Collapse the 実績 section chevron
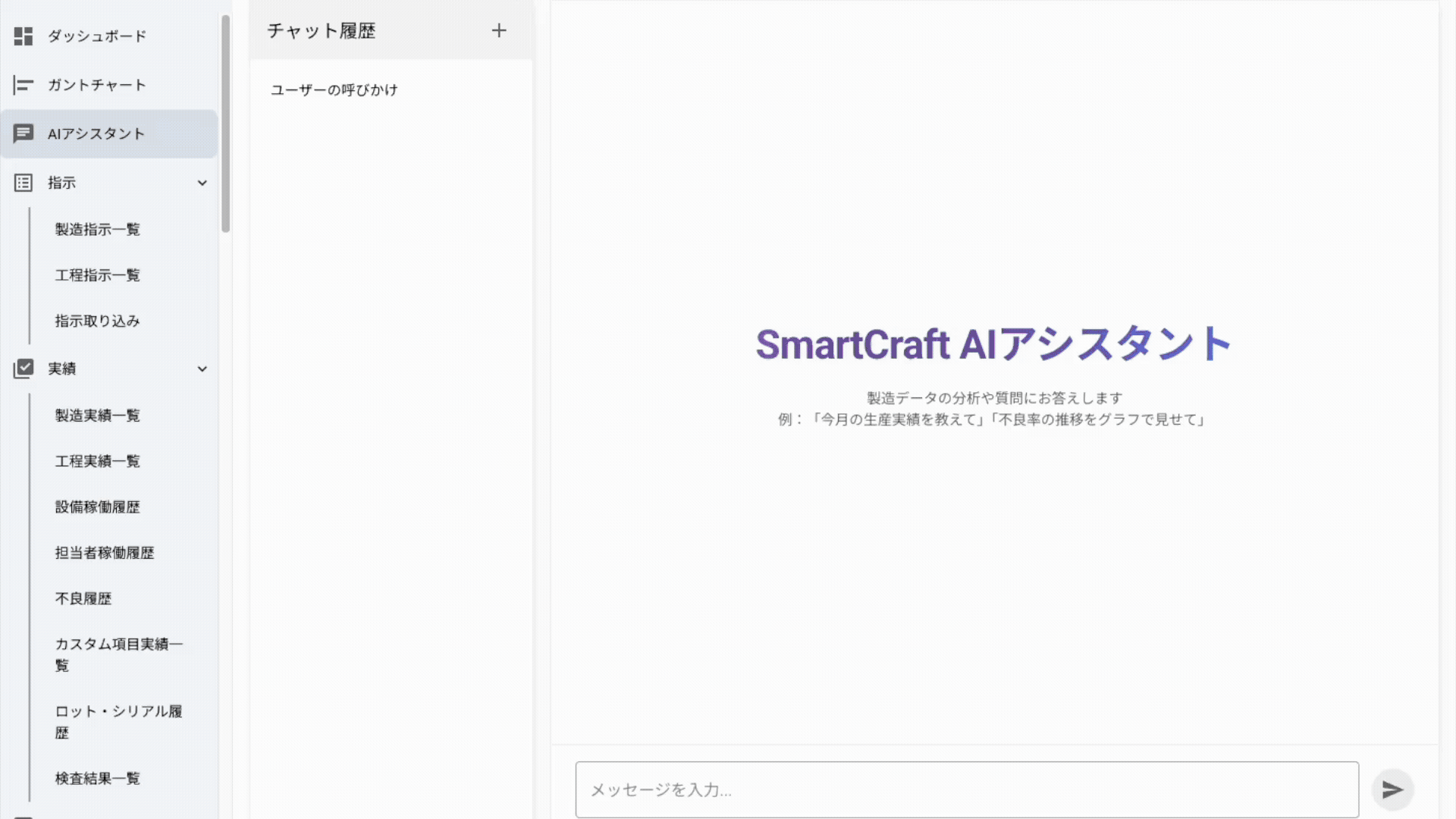This screenshot has width=1456, height=819. tap(202, 369)
